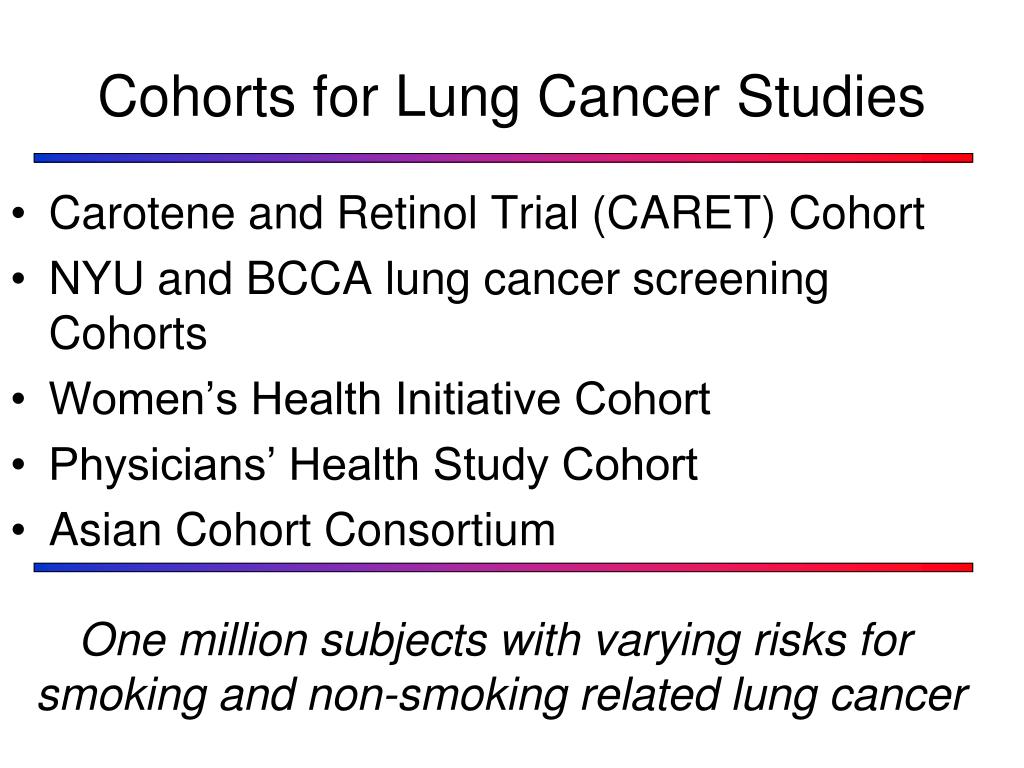Image resolution: width=1024 pixels, height=768 pixels.
Task: Click the italic One million subjects sentence
Action: pyautogui.click(x=503, y=667)
